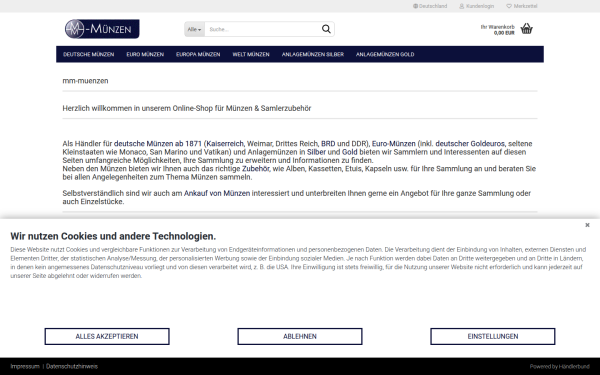The width and height of the screenshot is (600, 375).
Task: Click the Ihr Warenkorb 0,00 EUR text
Action: [x=497, y=30]
